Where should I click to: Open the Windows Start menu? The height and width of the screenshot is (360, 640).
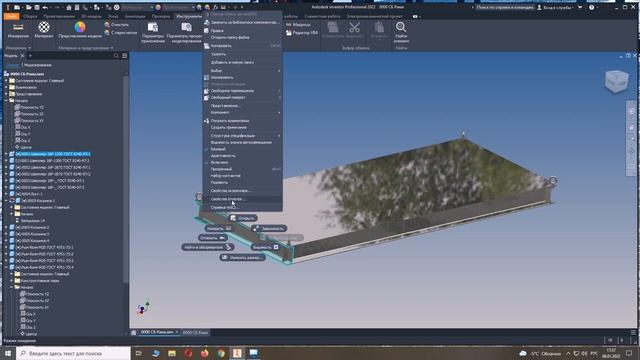[x=8, y=353]
